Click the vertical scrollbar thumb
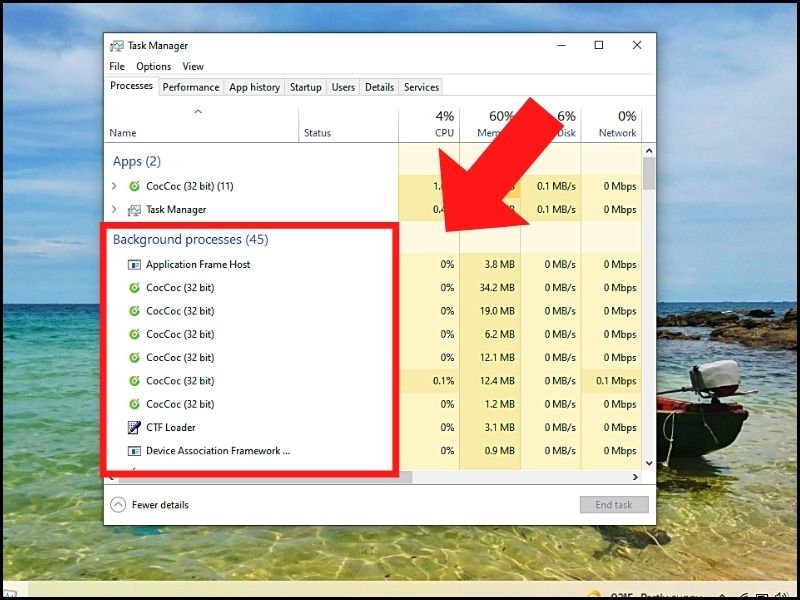 [x=649, y=173]
